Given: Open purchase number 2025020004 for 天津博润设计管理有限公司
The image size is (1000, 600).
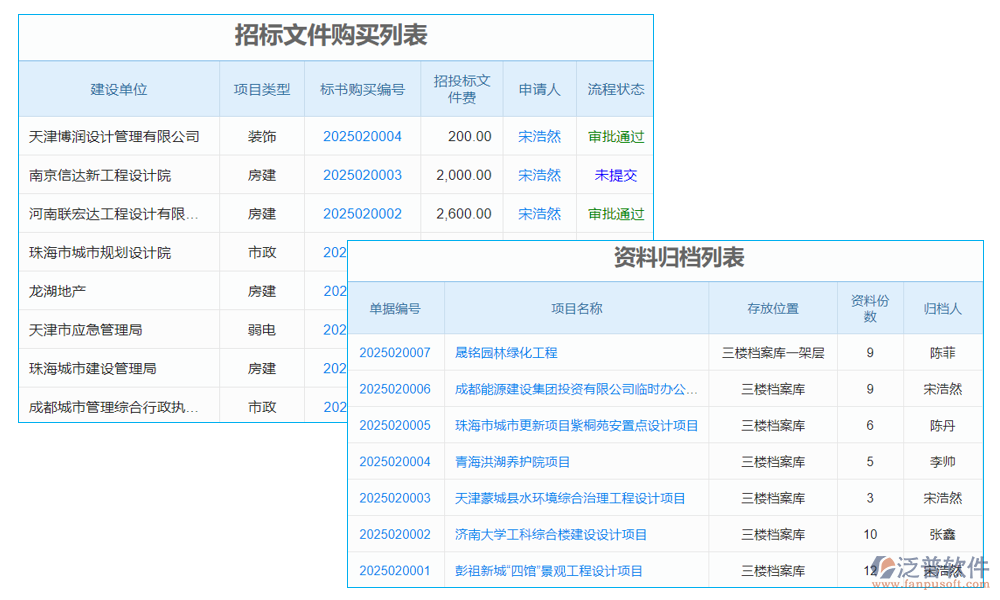Looking at the screenshot, I should pos(362,136).
